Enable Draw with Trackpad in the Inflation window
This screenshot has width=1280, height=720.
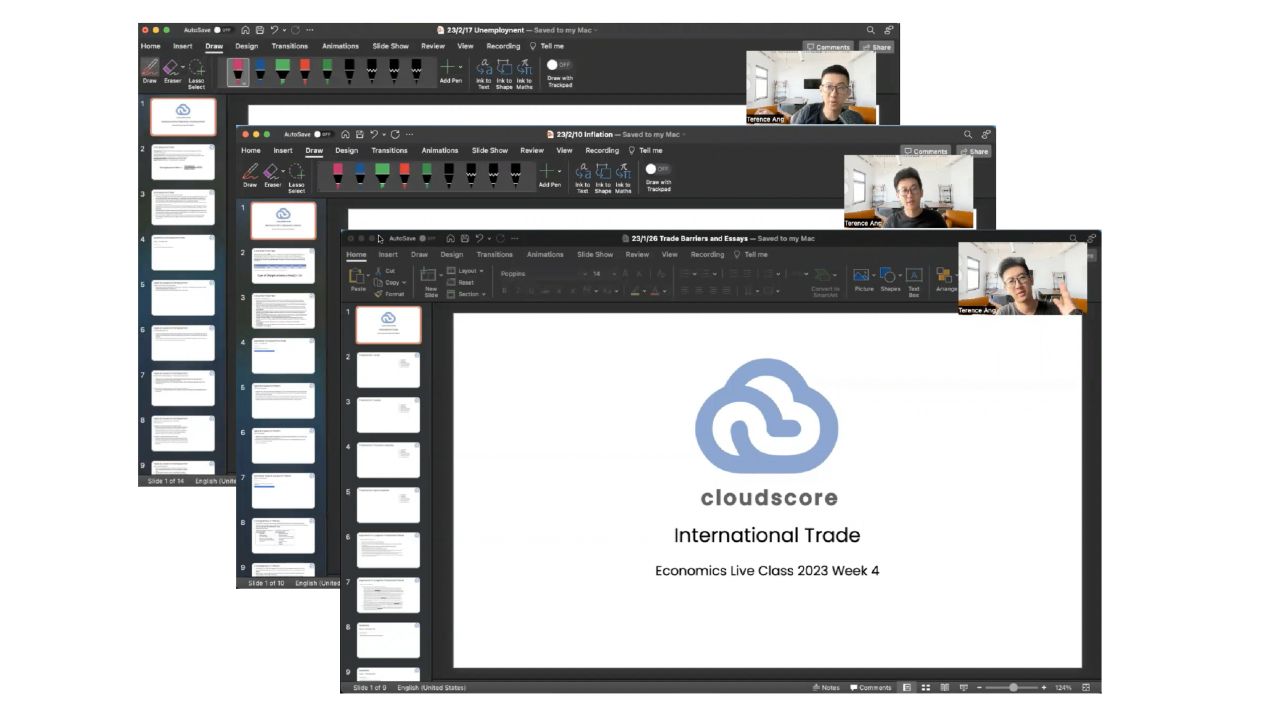[x=658, y=169]
